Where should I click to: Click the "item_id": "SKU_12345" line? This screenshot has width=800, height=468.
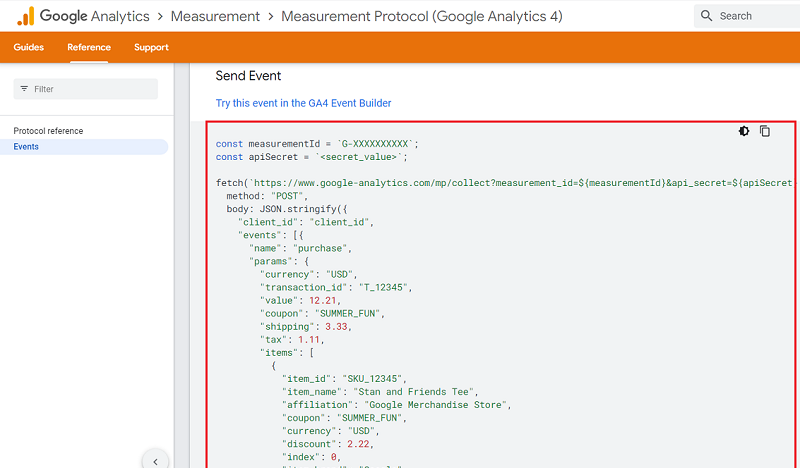(x=344, y=379)
